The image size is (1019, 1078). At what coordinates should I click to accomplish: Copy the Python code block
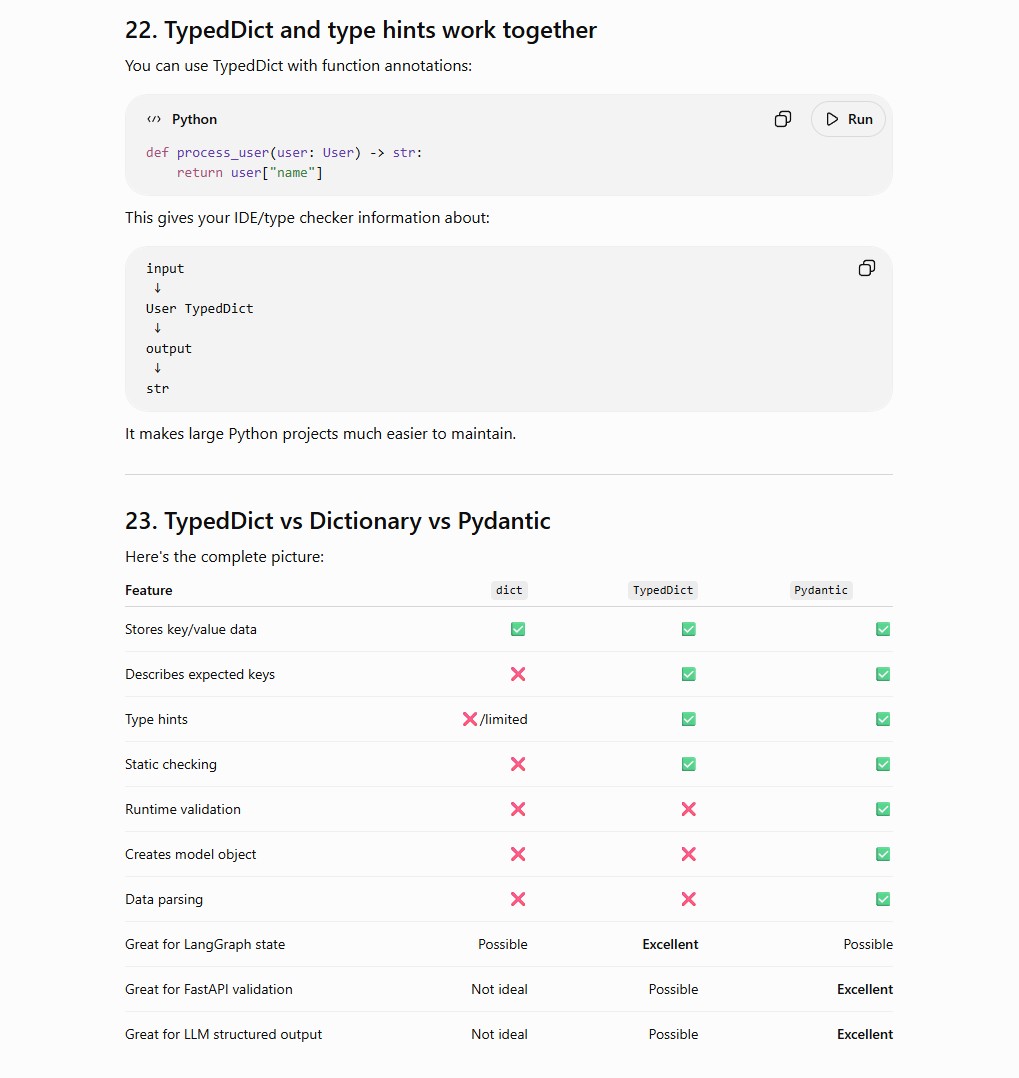[x=782, y=120]
